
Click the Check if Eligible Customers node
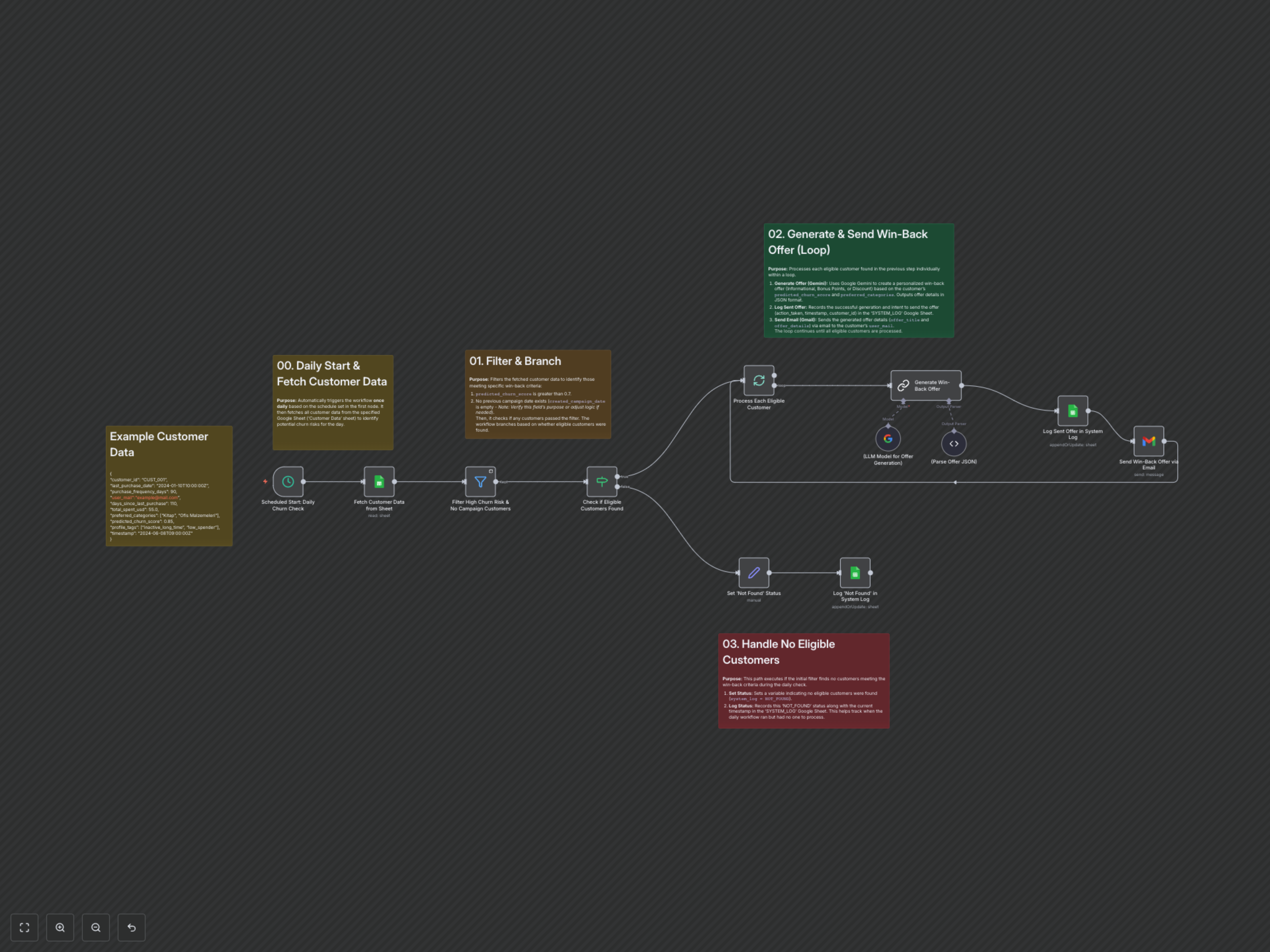tap(602, 481)
